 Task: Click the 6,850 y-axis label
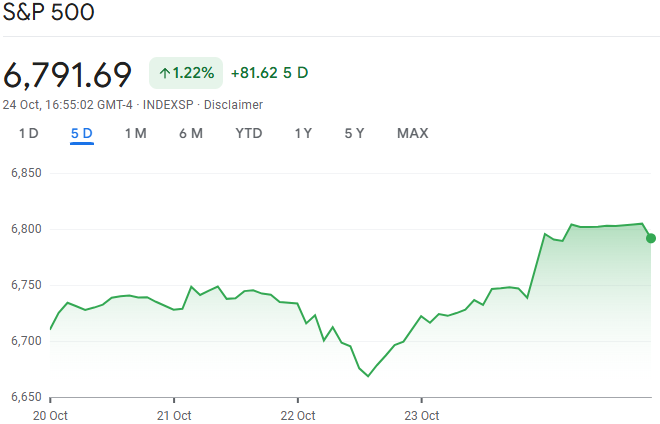point(26,173)
